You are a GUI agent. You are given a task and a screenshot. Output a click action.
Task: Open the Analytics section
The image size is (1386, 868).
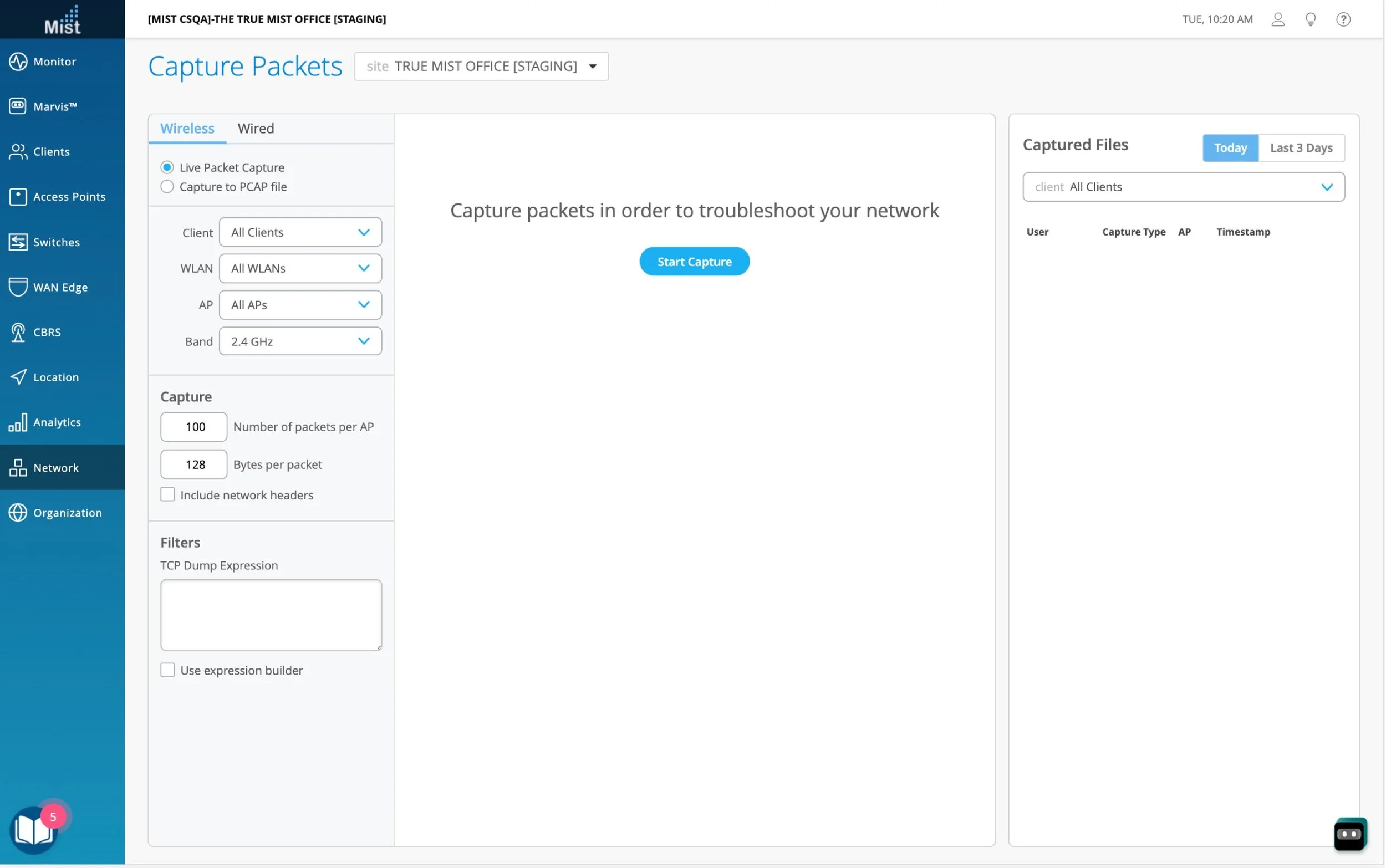click(56, 422)
